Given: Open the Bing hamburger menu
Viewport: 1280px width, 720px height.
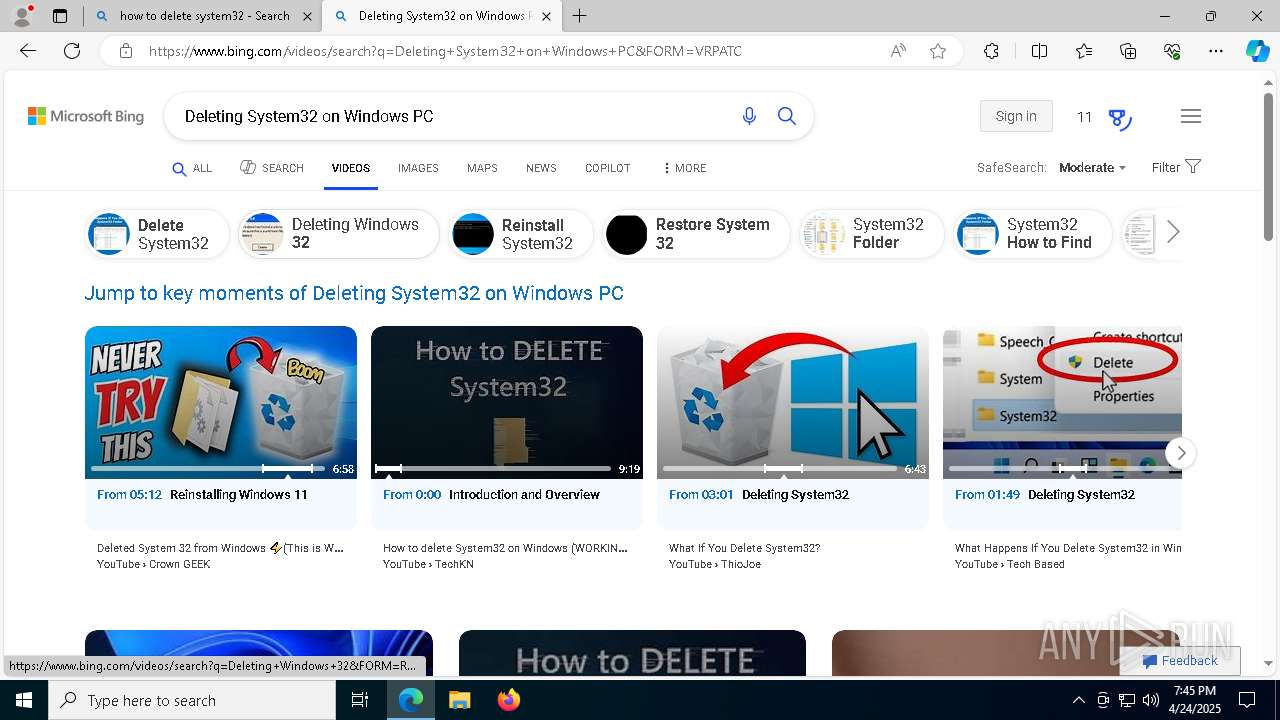Looking at the screenshot, I should tap(1190, 117).
